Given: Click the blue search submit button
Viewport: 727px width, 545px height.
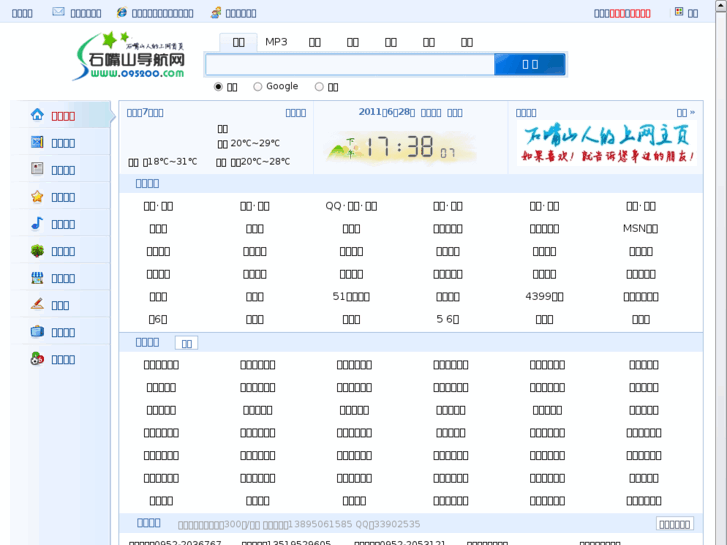Looking at the screenshot, I should tap(530, 65).
